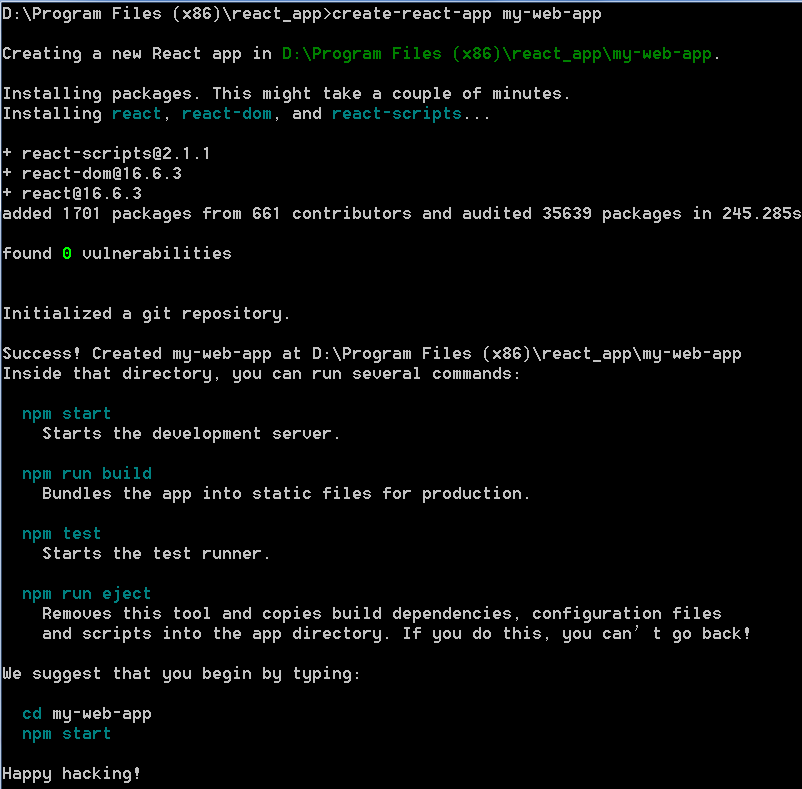Click the text 'added 1701 packages from 661 contributors'
Screen dimensions: 802x789
(207, 213)
